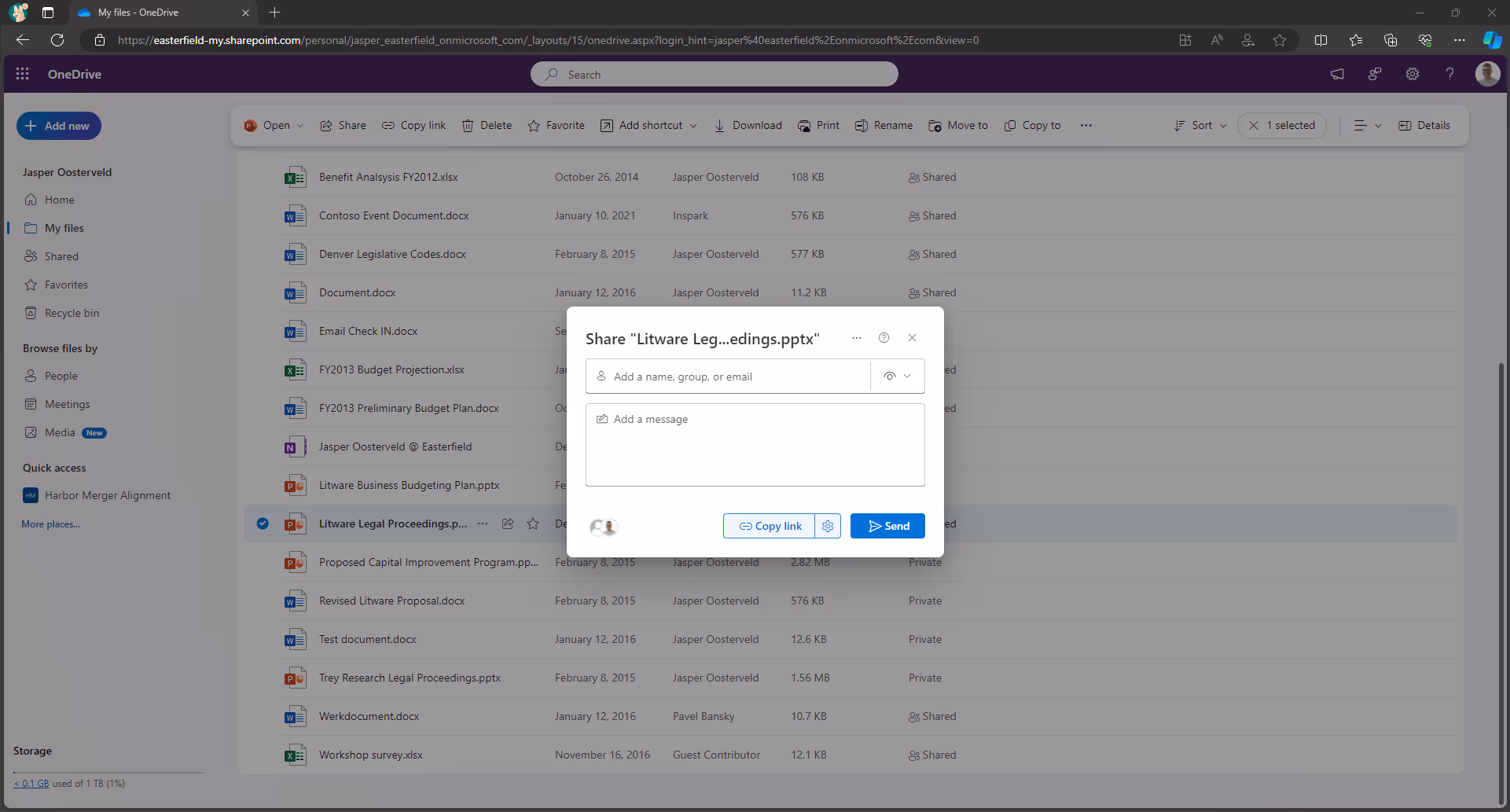The height and width of the screenshot is (812, 1510).
Task: Open the command bar overflow ellipsis
Action: (x=1086, y=126)
